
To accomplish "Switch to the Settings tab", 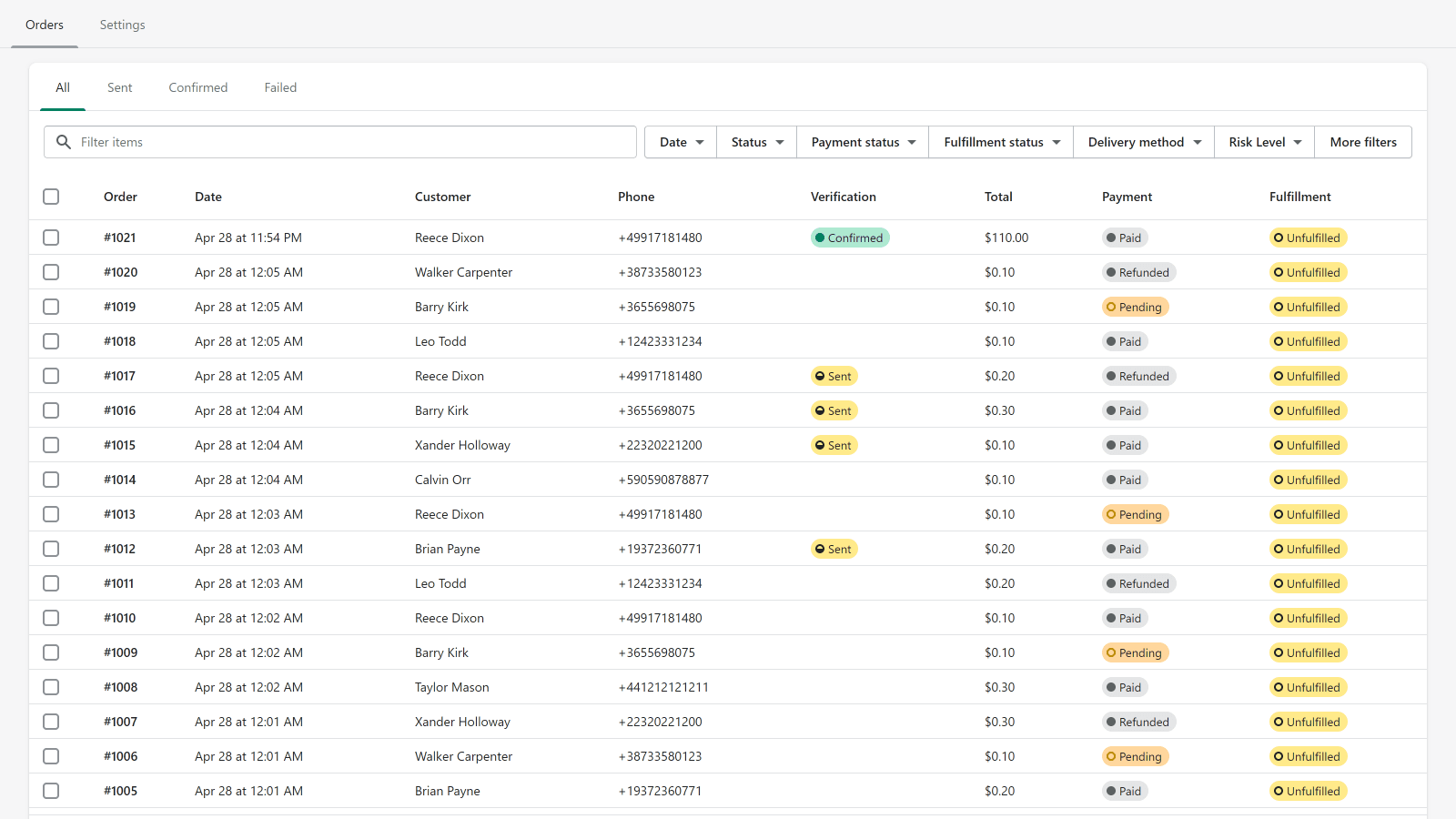I will [122, 25].
